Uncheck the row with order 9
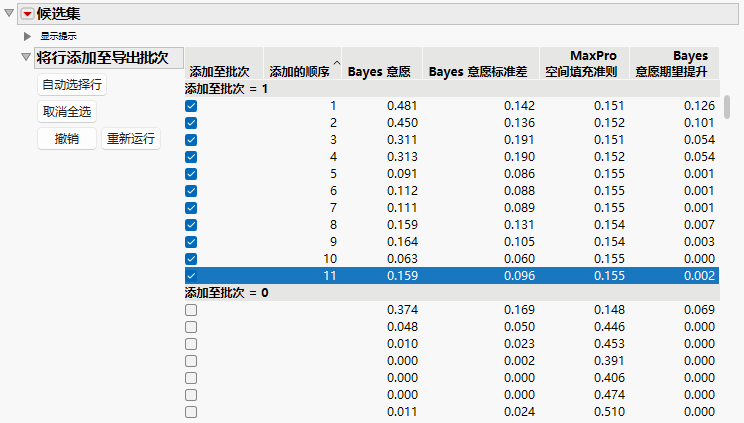The image size is (744, 423). pos(191,242)
